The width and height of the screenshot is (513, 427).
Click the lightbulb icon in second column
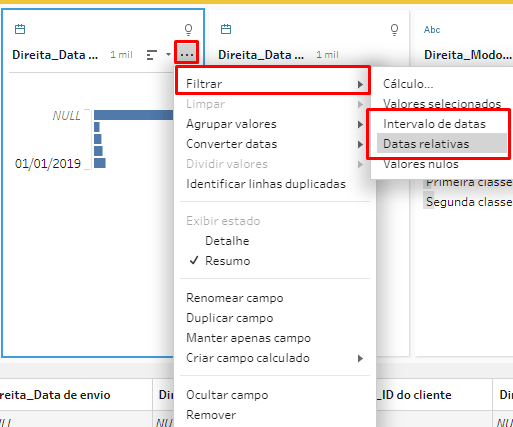pyautogui.click(x=394, y=30)
